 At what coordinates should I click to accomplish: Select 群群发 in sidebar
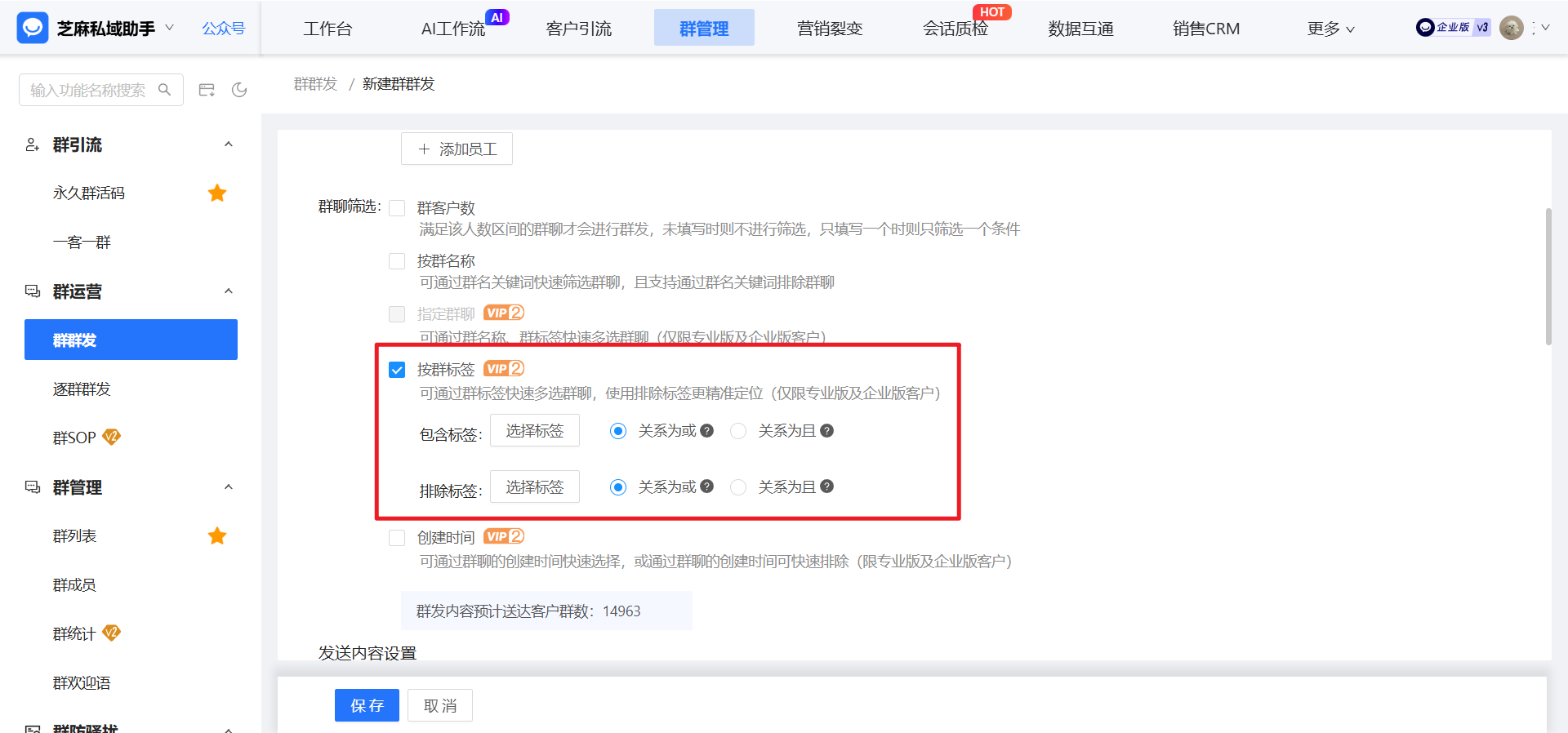(x=131, y=340)
